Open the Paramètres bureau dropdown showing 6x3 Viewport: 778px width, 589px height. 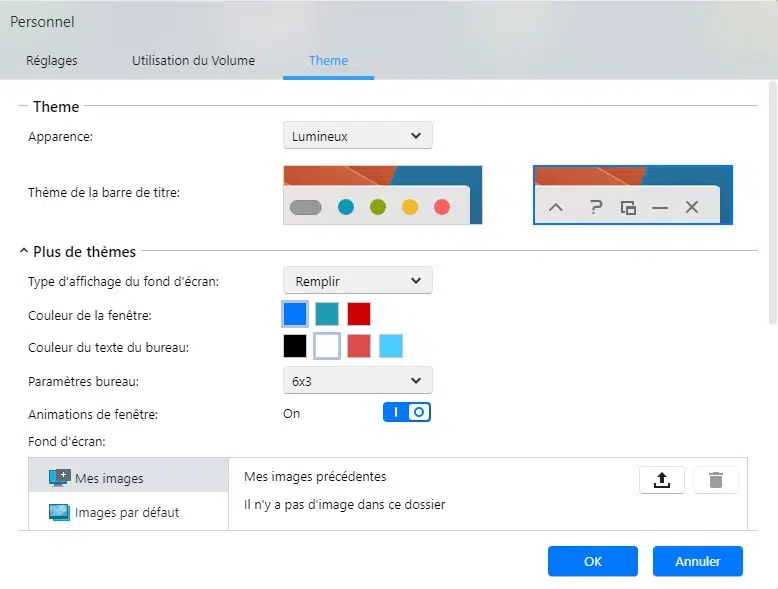[x=357, y=381]
